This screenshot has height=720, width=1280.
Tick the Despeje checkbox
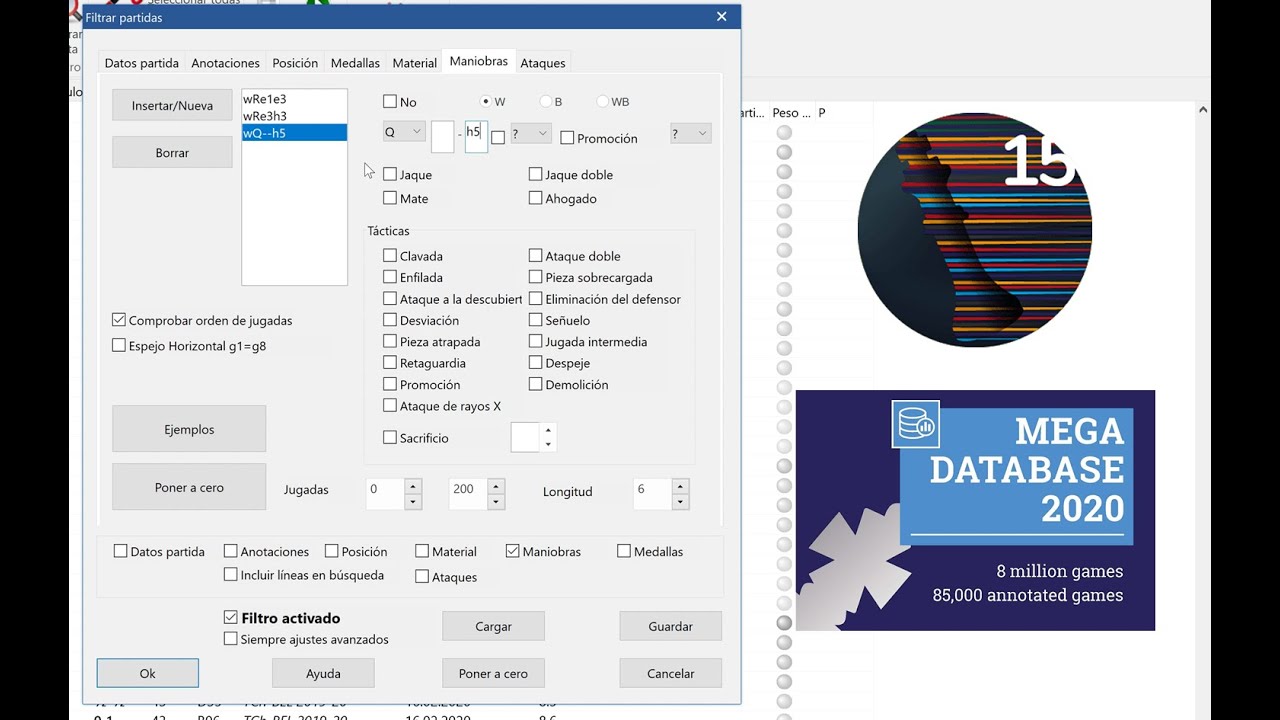pyautogui.click(x=536, y=363)
